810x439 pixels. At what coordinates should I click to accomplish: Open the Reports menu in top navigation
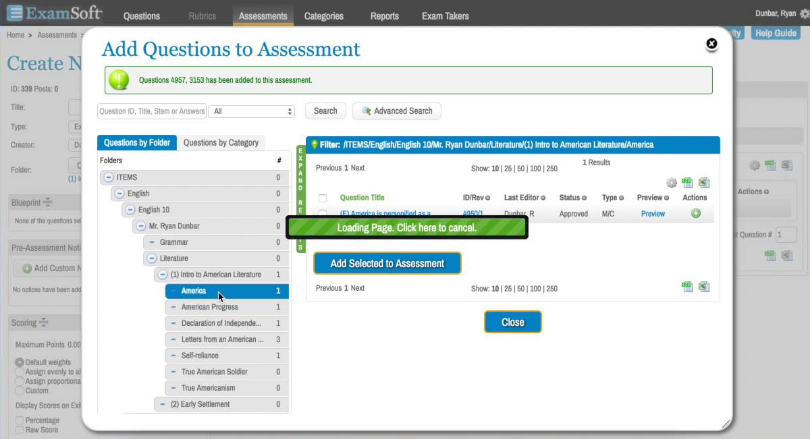[383, 16]
